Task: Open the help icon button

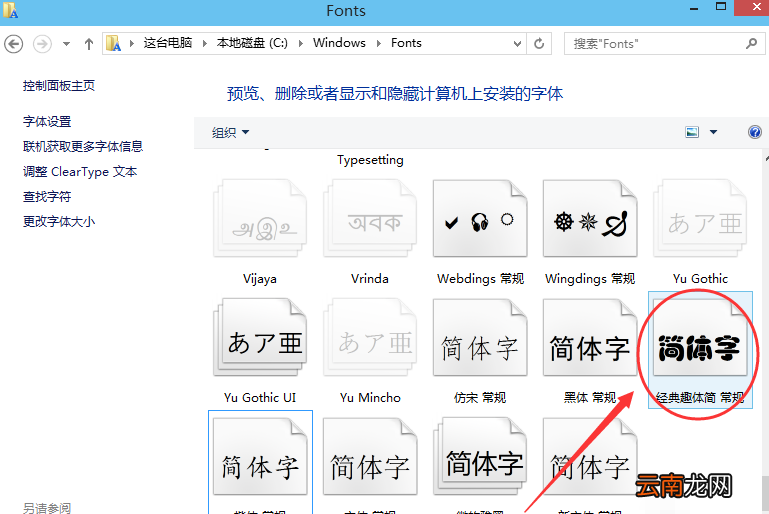Action: [755, 132]
